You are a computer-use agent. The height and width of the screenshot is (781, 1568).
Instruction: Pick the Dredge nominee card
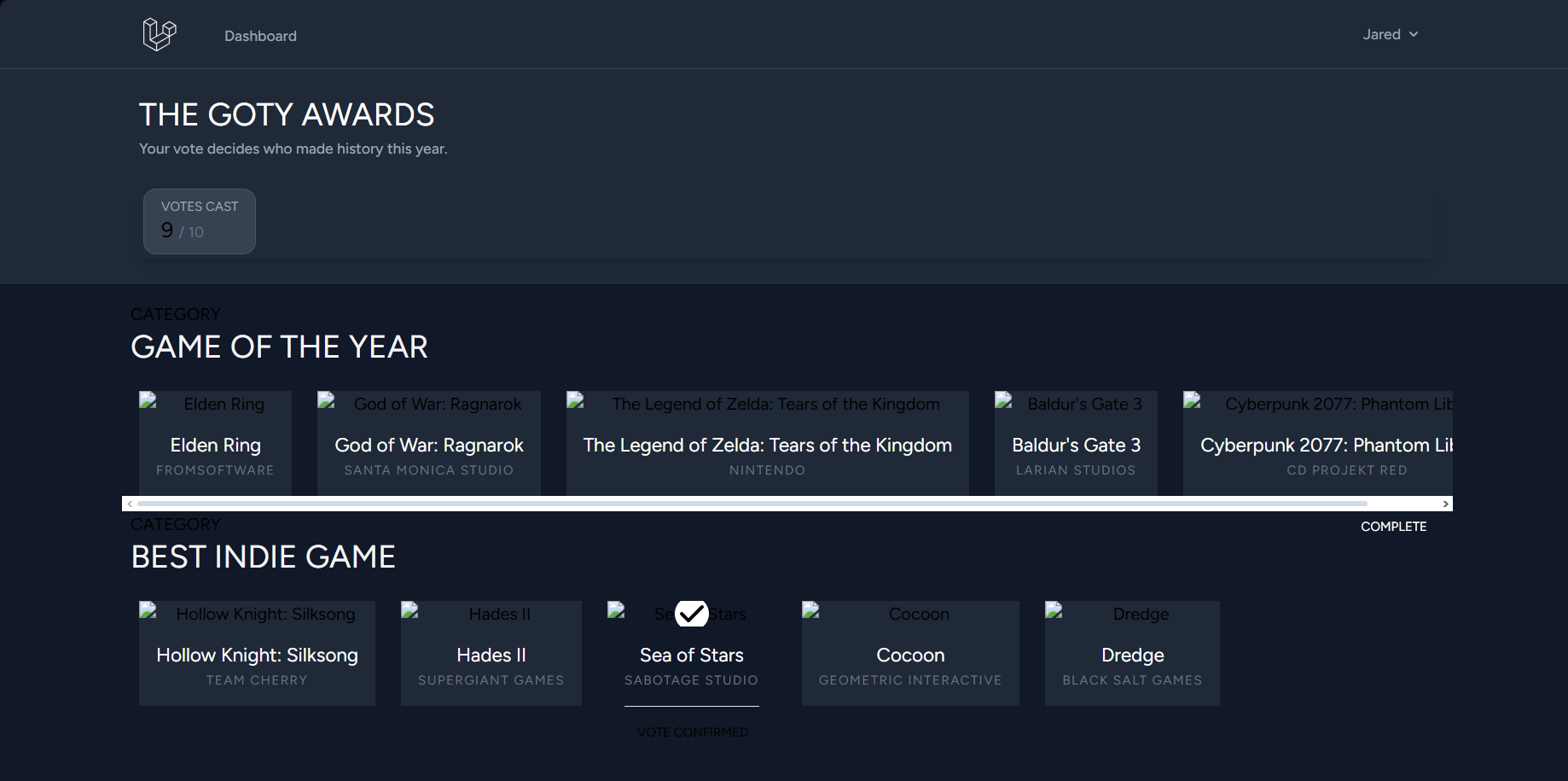pyautogui.click(x=1132, y=653)
